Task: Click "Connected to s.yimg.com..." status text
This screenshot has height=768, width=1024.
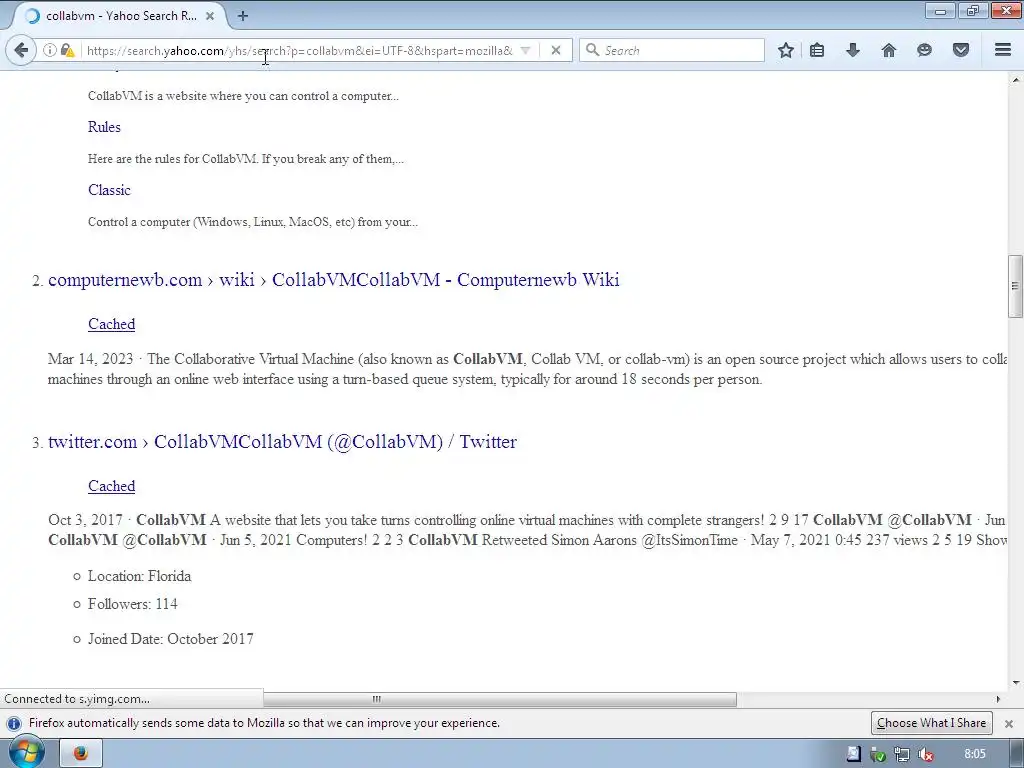Action: (x=77, y=699)
